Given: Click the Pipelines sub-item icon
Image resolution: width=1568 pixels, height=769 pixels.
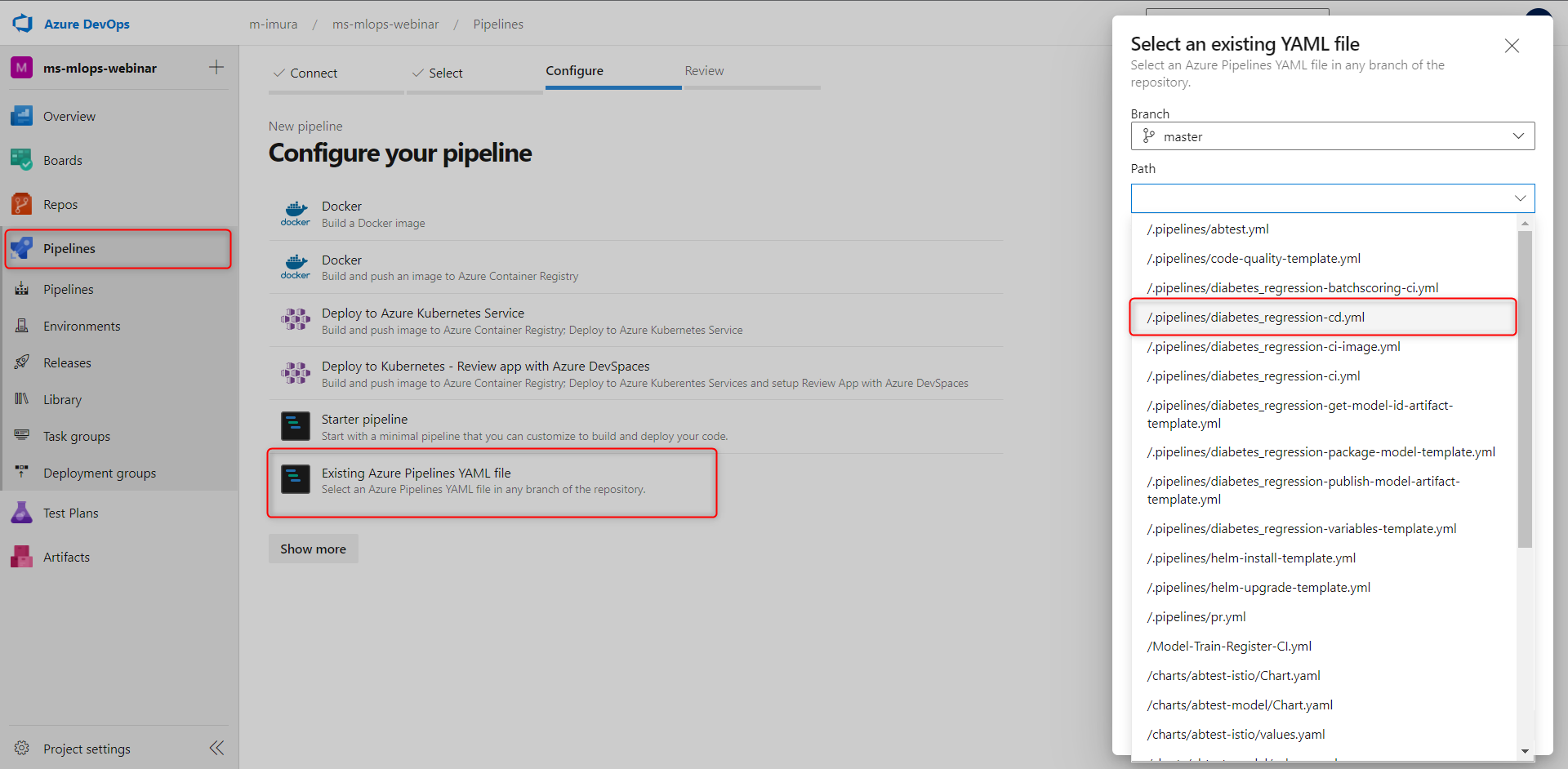Looking at the screenshot, I should 22,289.
